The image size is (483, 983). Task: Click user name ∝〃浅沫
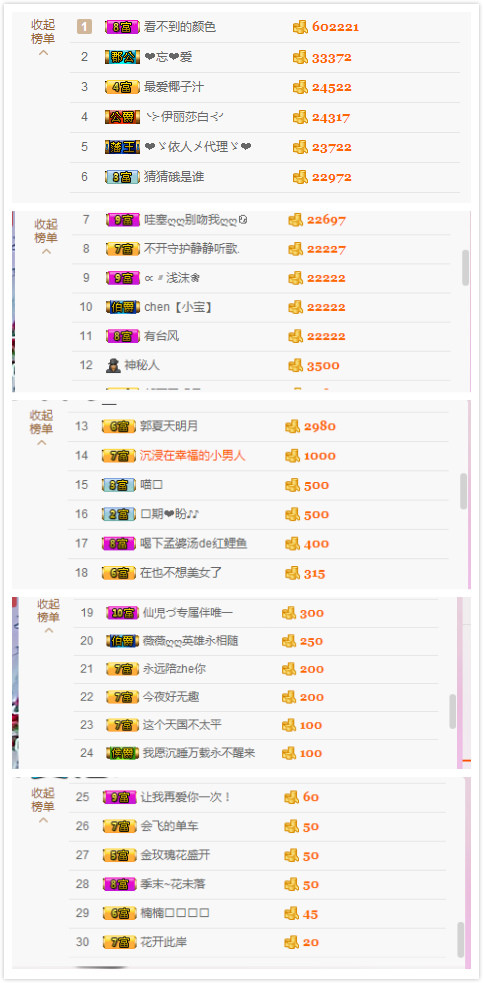point(171,278)
